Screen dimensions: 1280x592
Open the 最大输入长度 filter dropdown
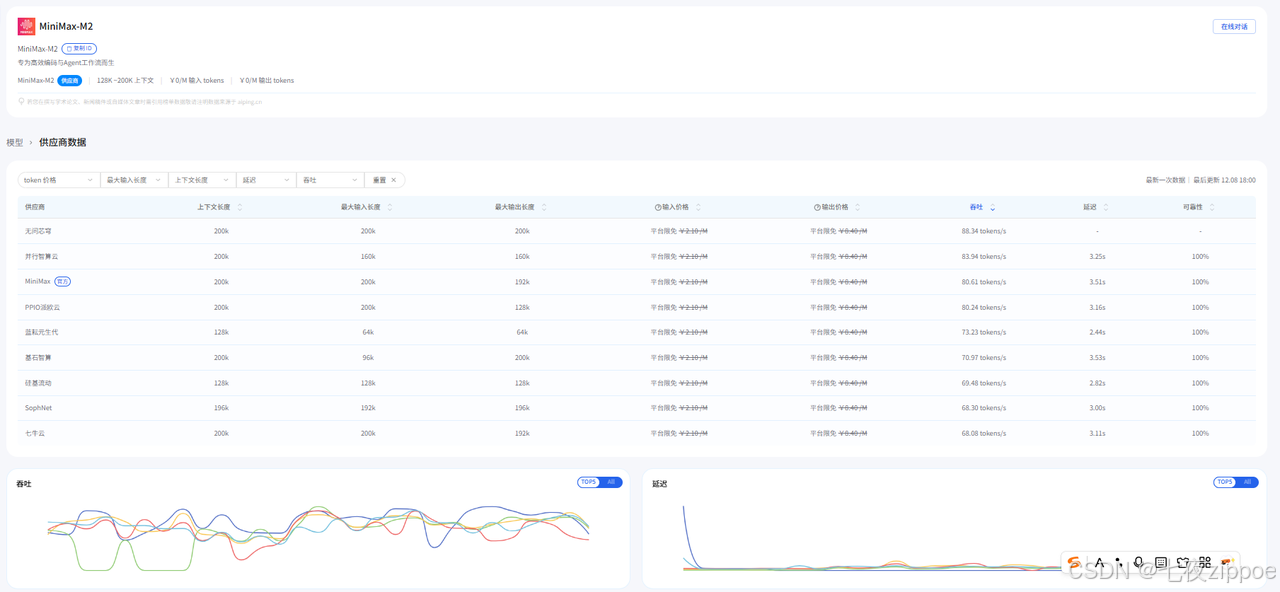[x=133, y=180]
